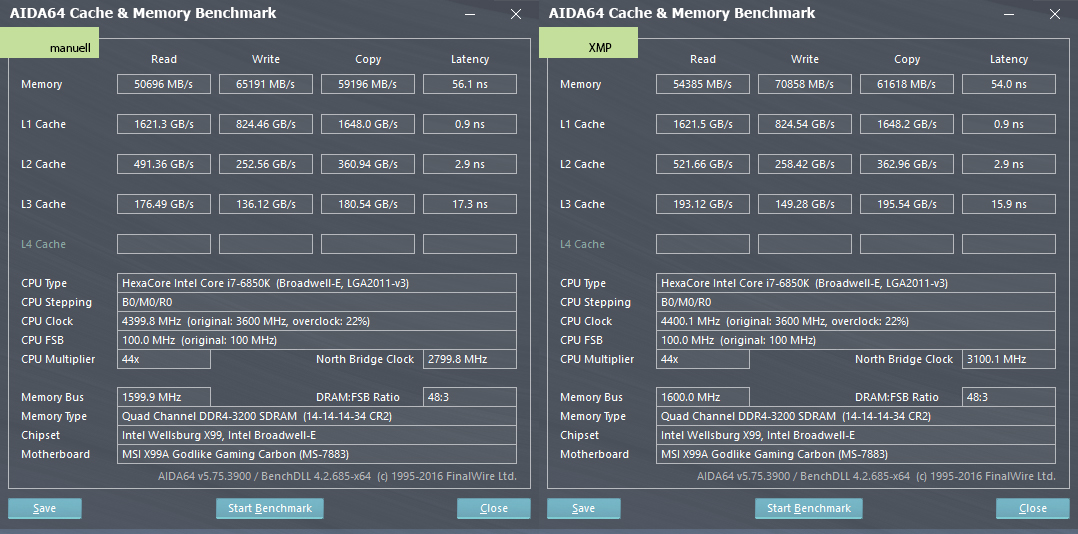1078x534 pixels.
Task: Click the manuell label tag
Action: pyautogui.click(x=50, y=43)
